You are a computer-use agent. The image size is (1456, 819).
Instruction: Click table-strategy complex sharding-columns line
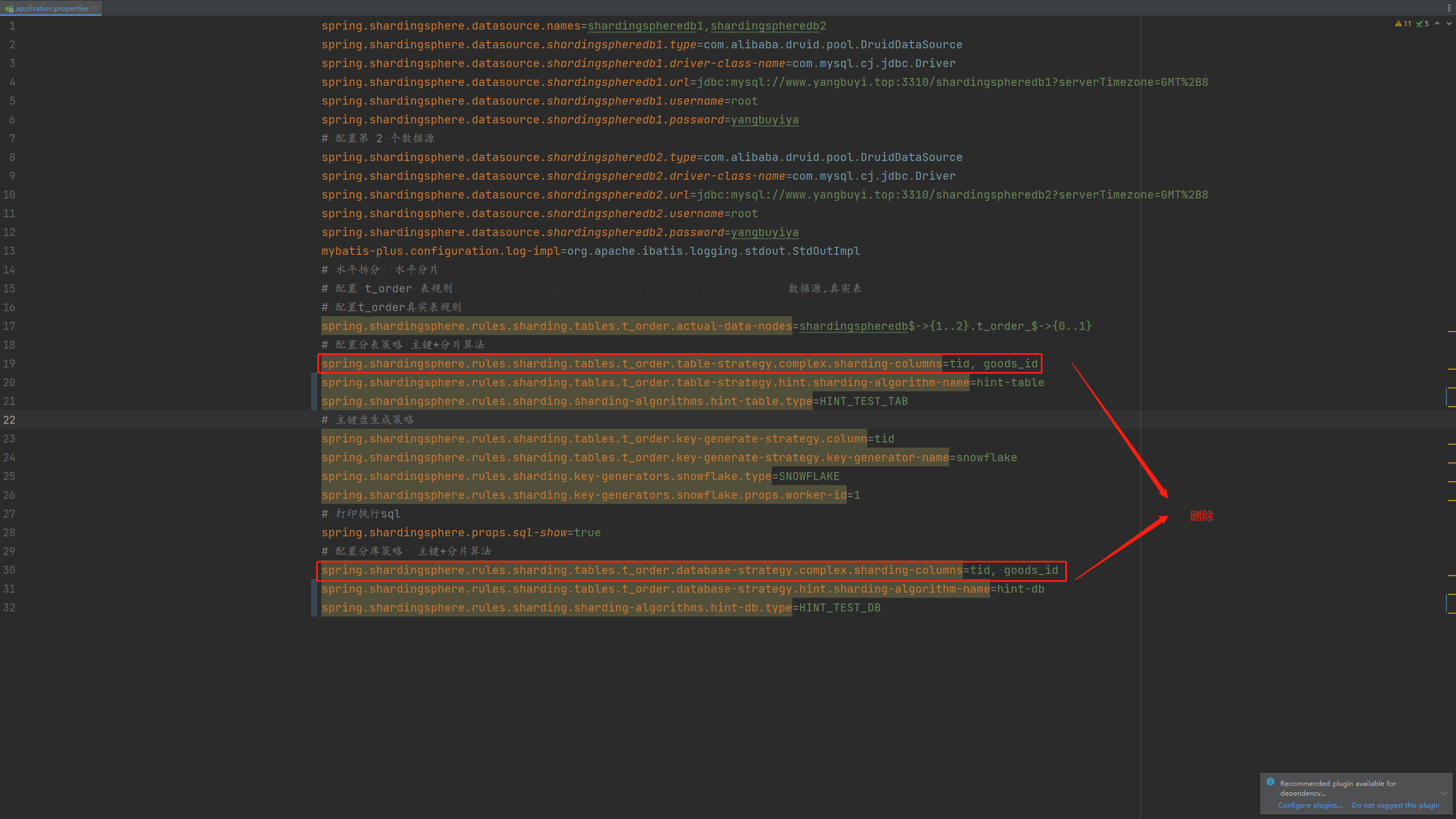tap(680, 363)
